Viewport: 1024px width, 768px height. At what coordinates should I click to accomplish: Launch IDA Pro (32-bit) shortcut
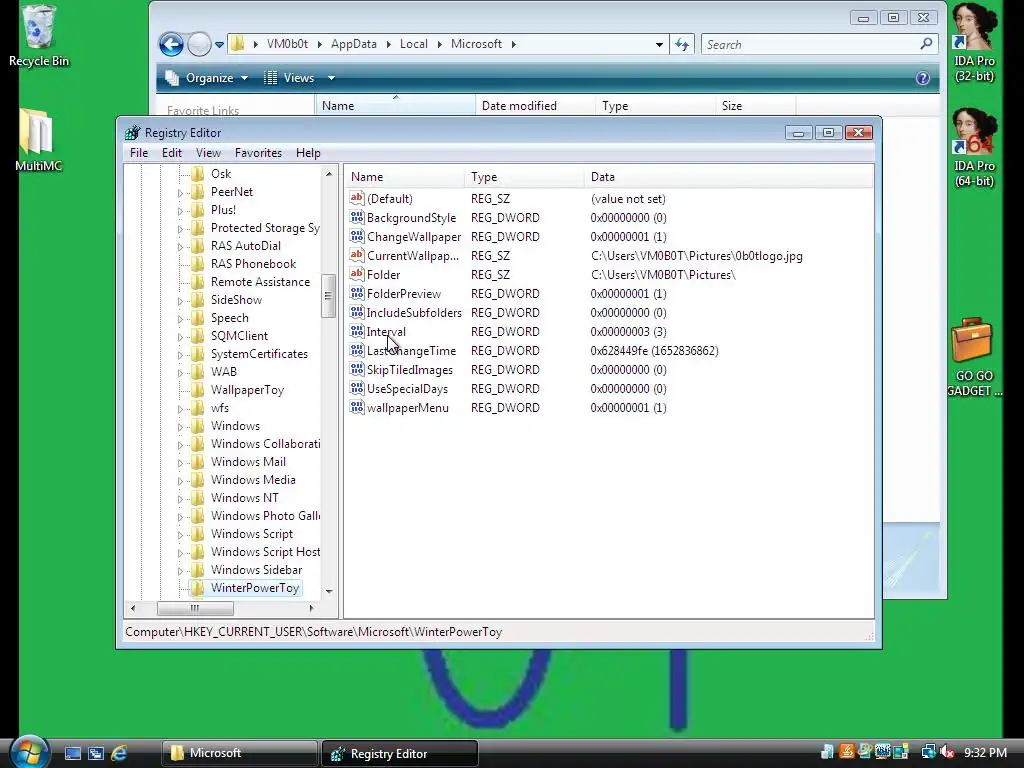point(974,43)
